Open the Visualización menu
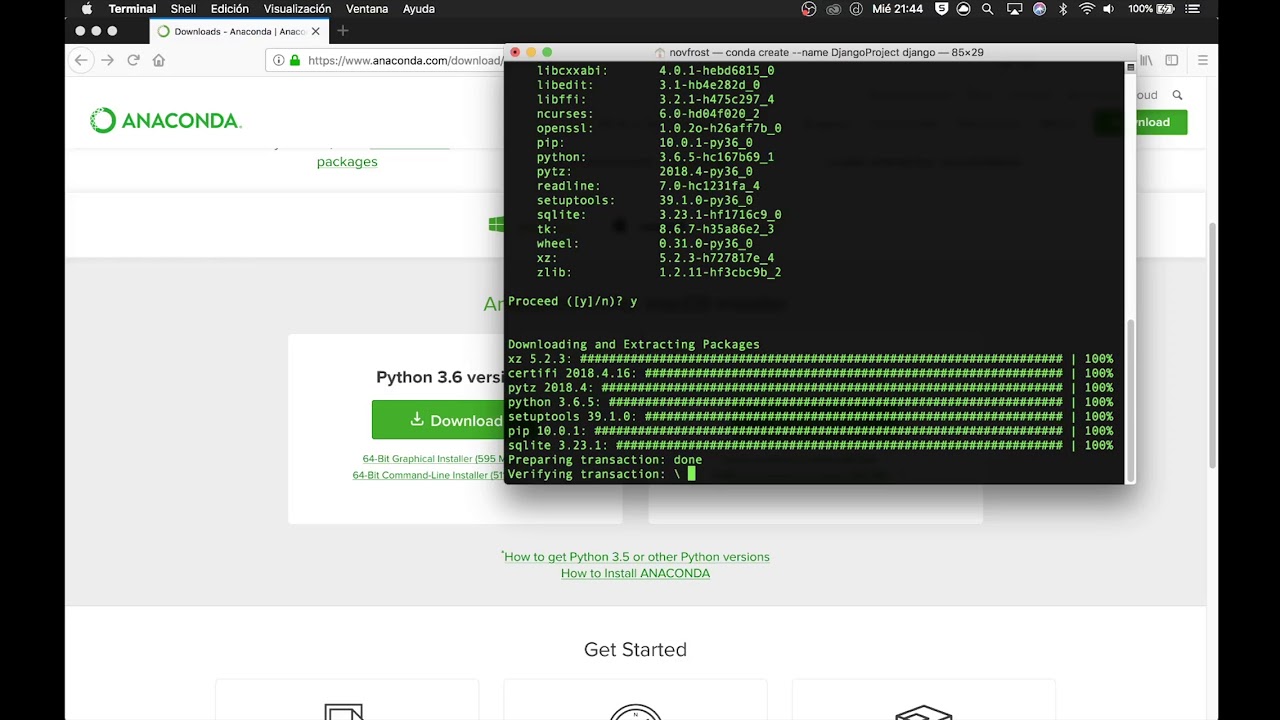The image size is (1280, 720). pyautogui.click(x=297, y=9)
